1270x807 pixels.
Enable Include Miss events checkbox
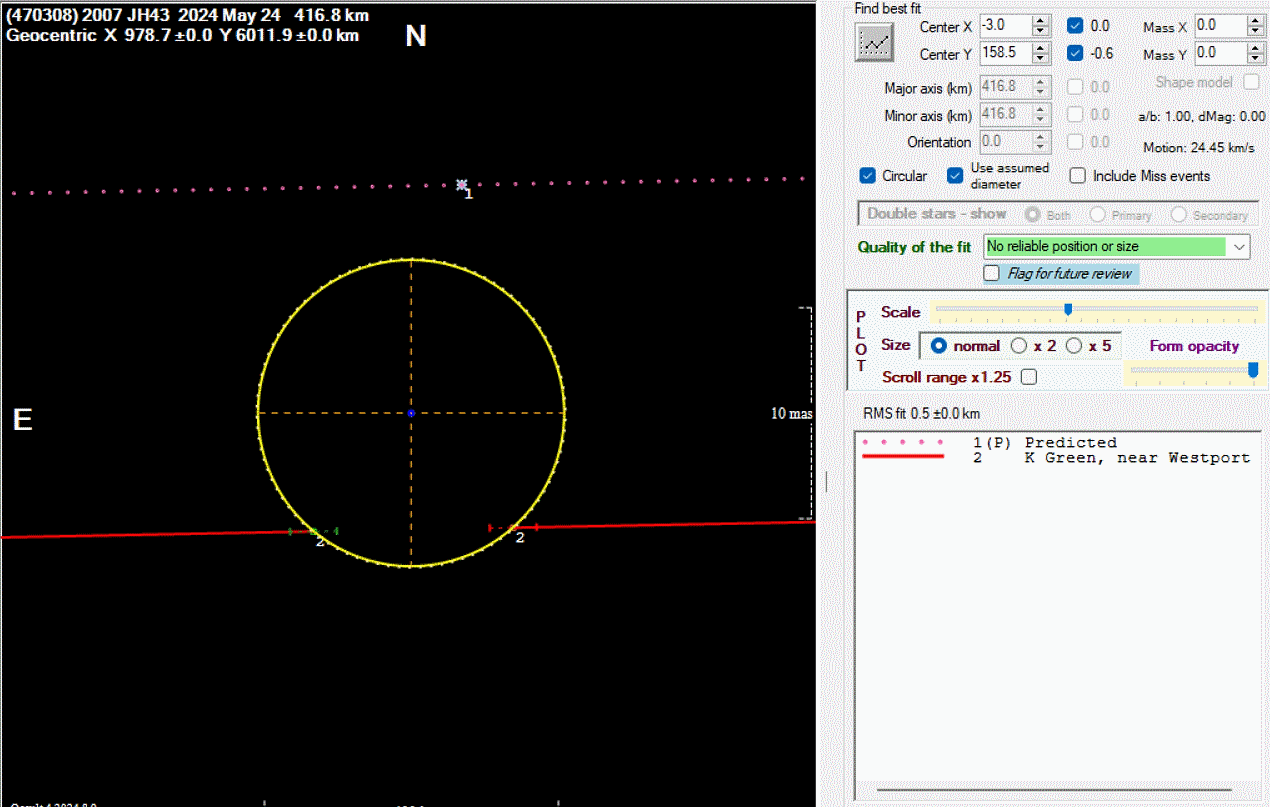click(x=1077, y=176)
